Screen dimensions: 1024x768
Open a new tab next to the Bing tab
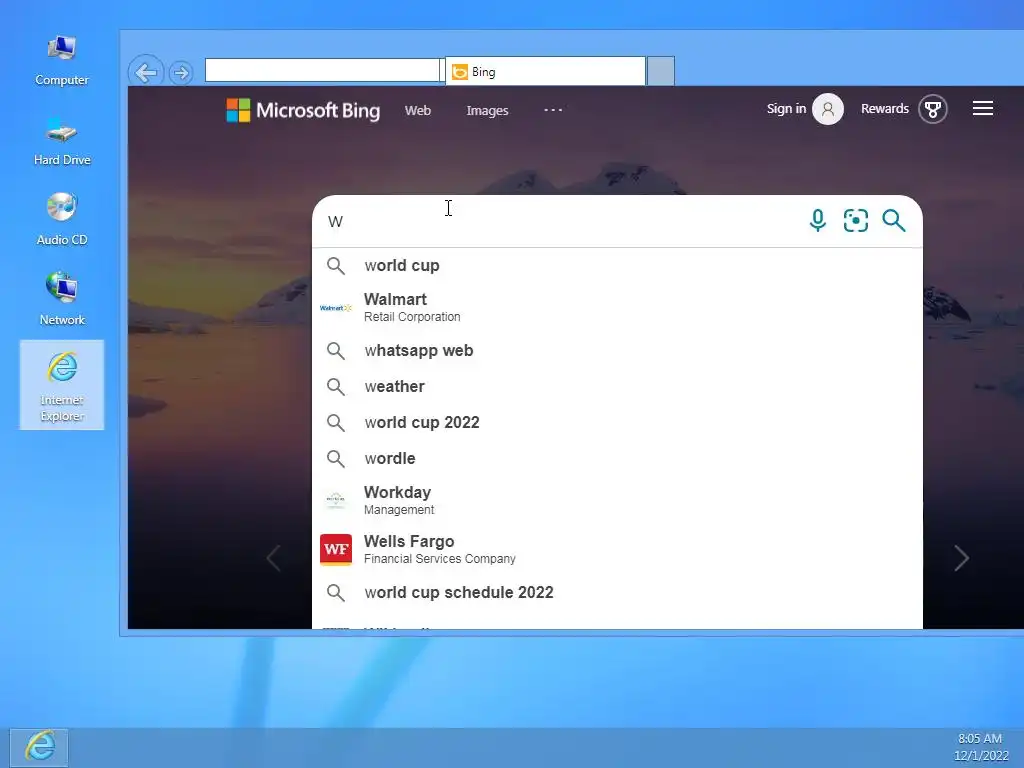coord(661,71)
